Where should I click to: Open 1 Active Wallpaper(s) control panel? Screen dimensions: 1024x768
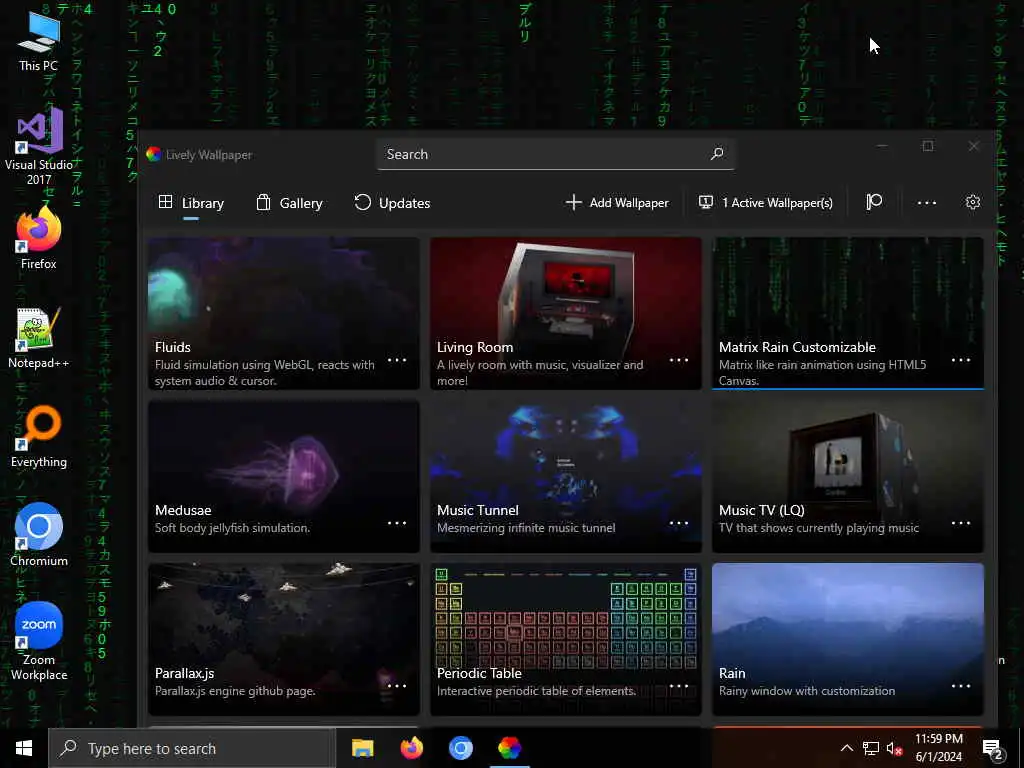click(x=765, y=203)
